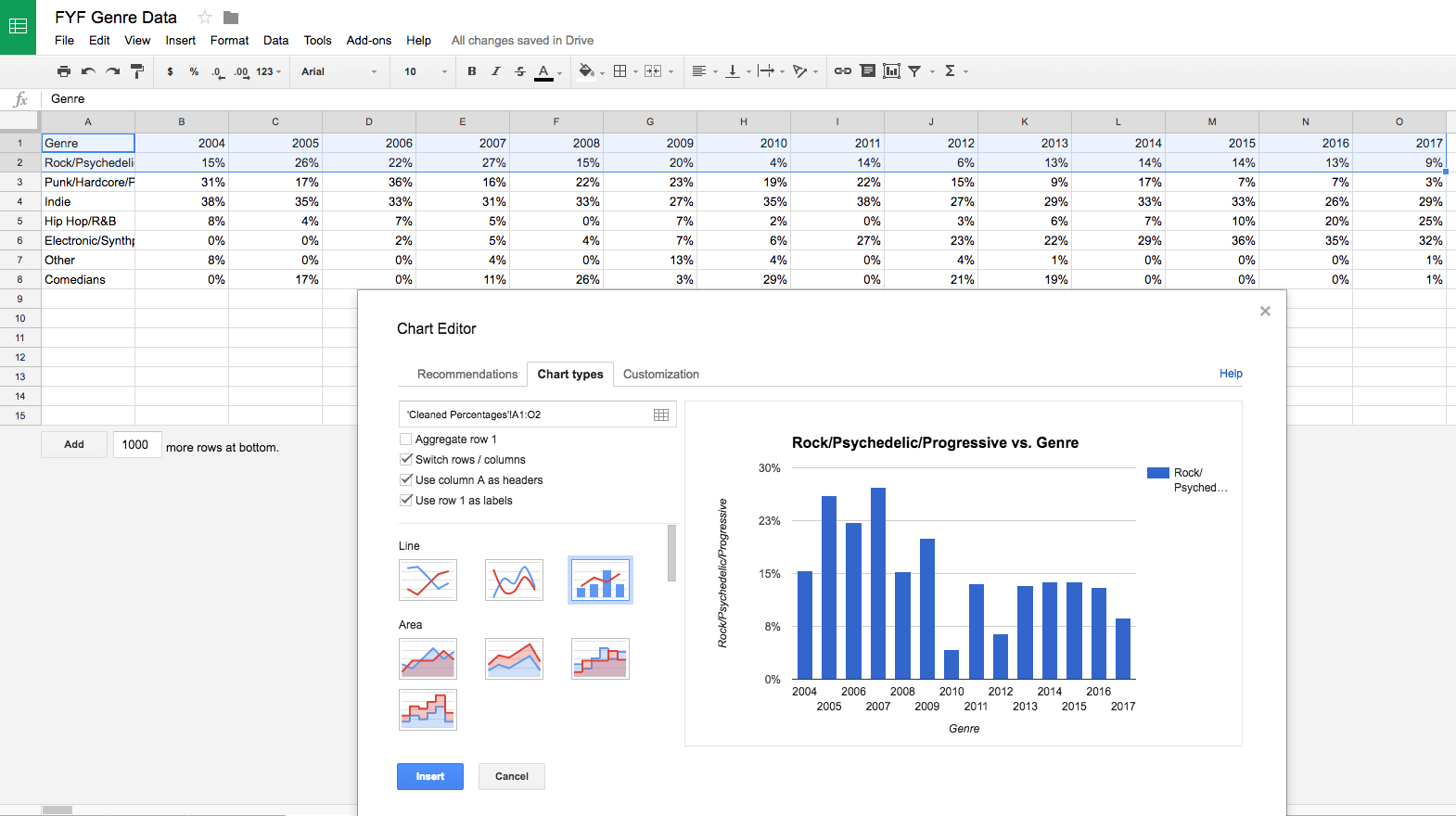This screenshot has width=1456, height=816.
Task: Star the FYF Genre Data document
Action: [205, 18]
